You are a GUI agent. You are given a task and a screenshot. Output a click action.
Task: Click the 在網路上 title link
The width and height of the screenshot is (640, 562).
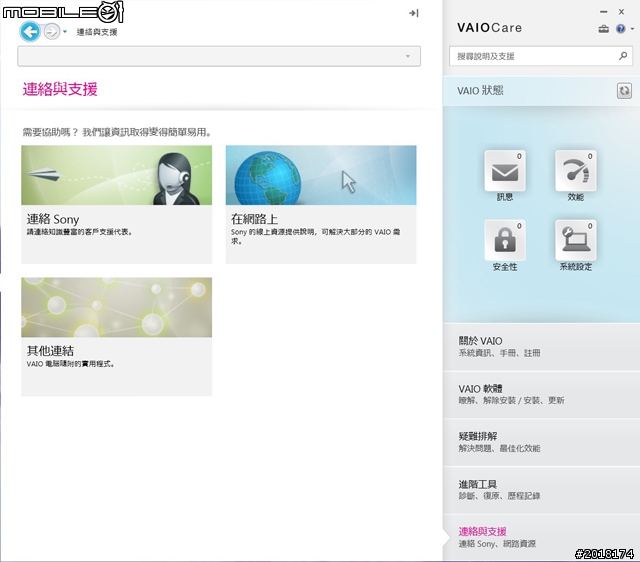click(x=254, y=219)
